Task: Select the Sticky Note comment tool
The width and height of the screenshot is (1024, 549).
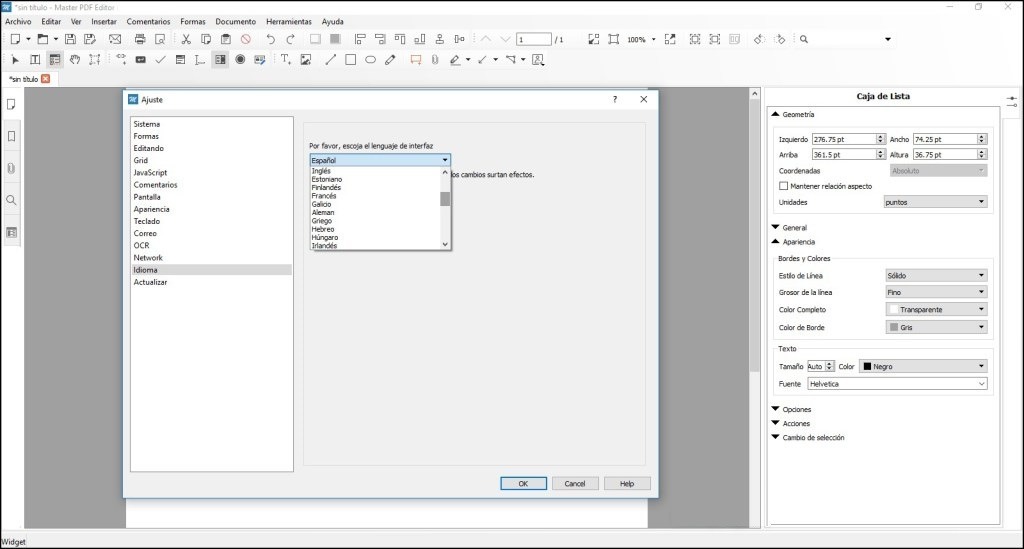Action: click(415, 59)
